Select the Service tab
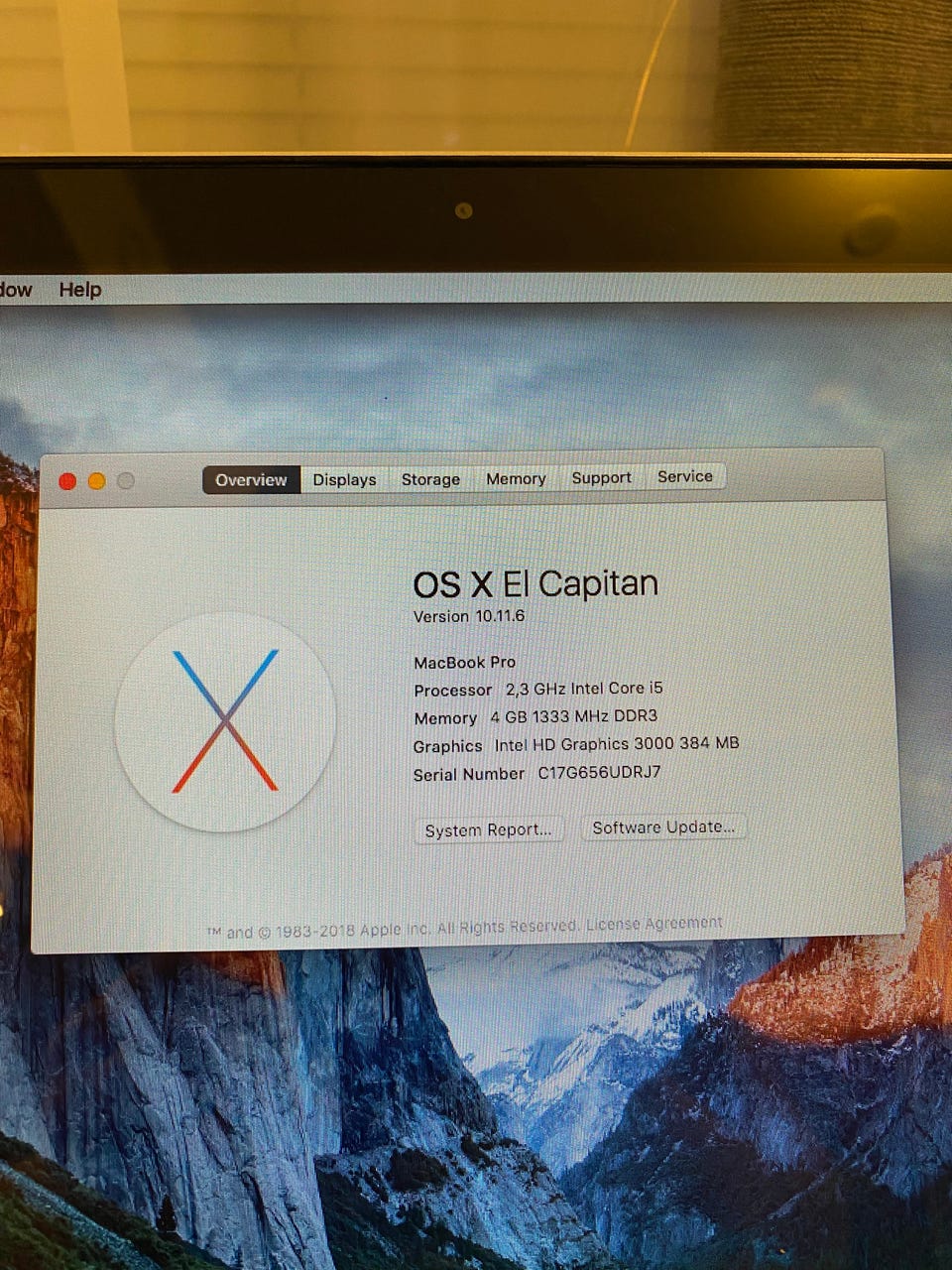 (x=685, y=476)
